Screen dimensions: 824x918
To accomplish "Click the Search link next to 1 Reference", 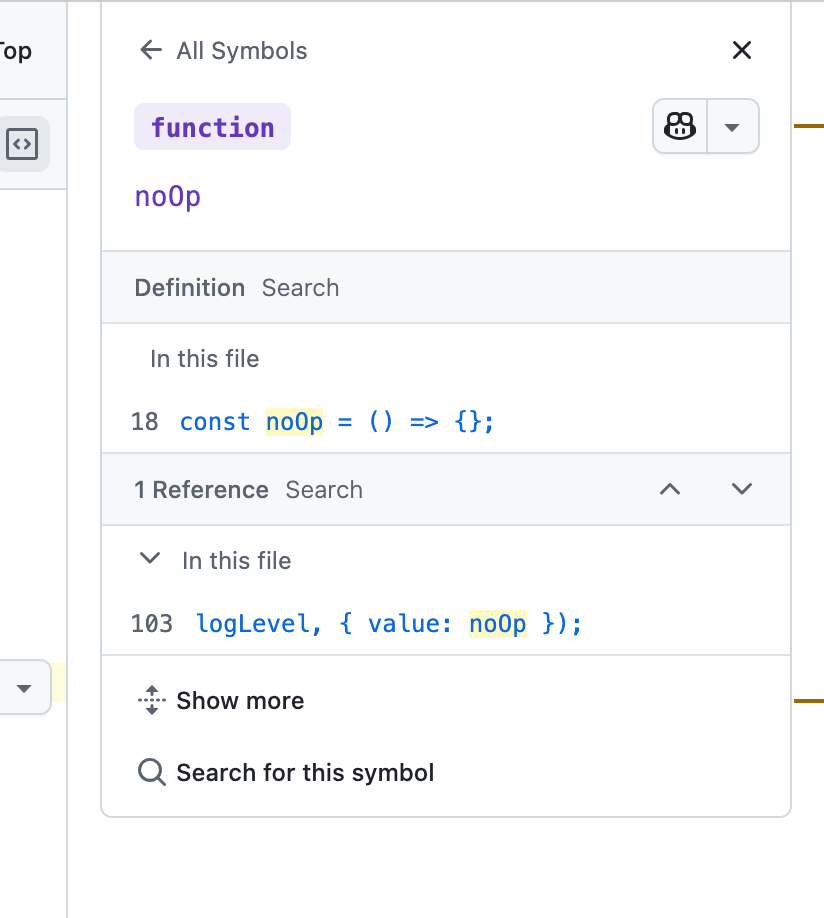I will (324, 490).
